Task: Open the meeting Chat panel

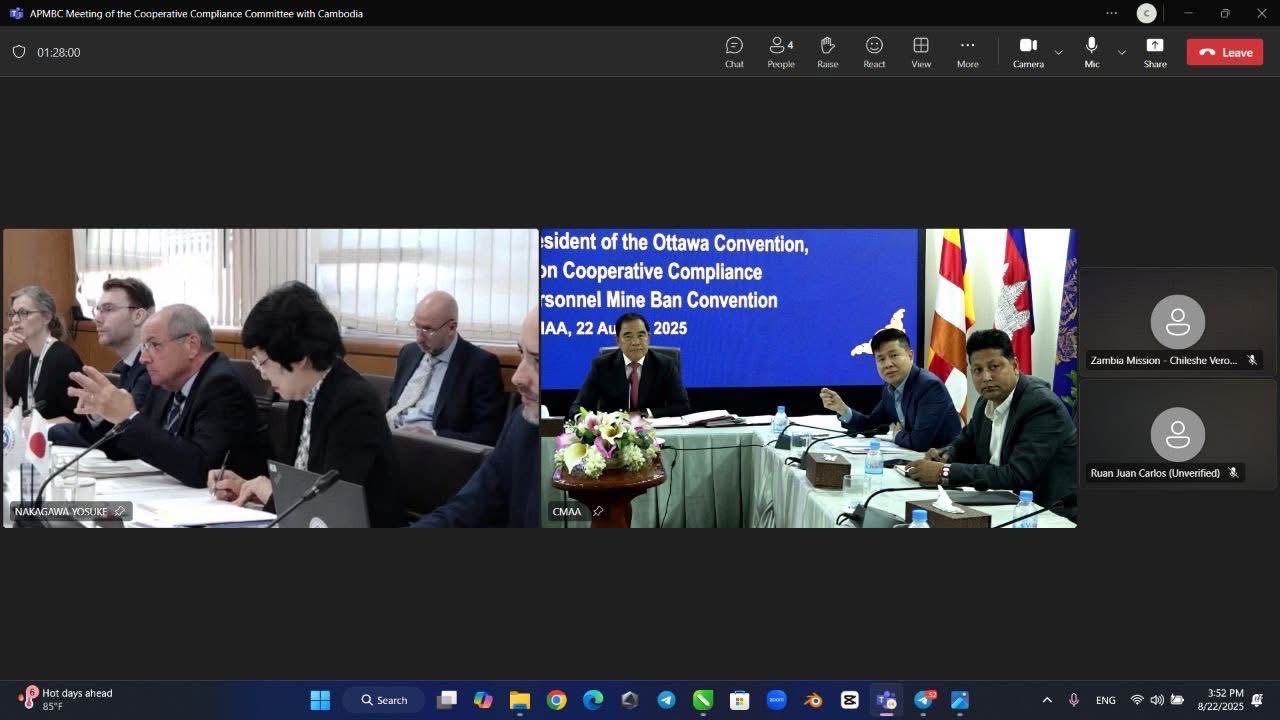Action: coord(734,52)
